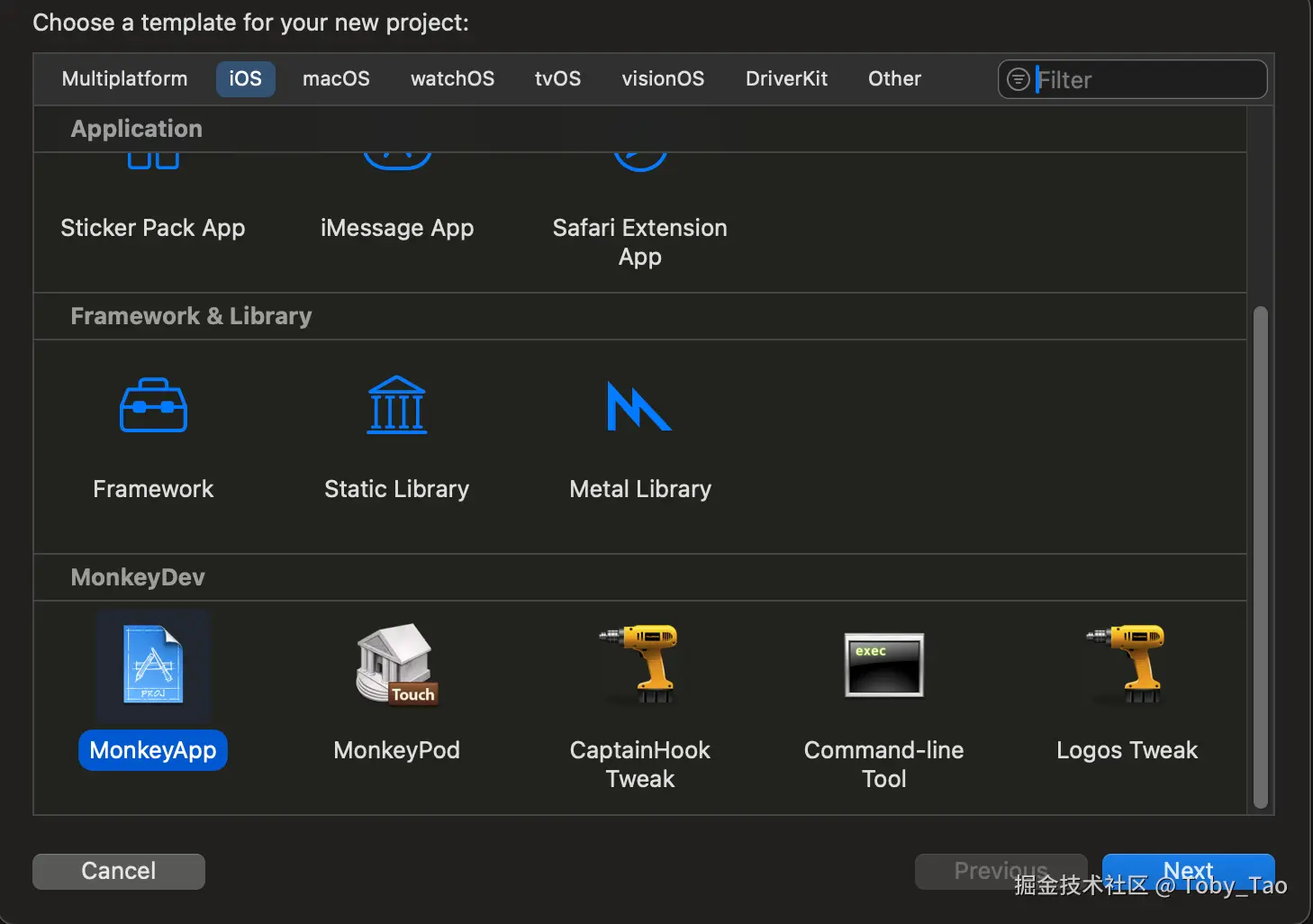Click the Previous button
Screen dimensions: 1313x924
coord(1001,871)
